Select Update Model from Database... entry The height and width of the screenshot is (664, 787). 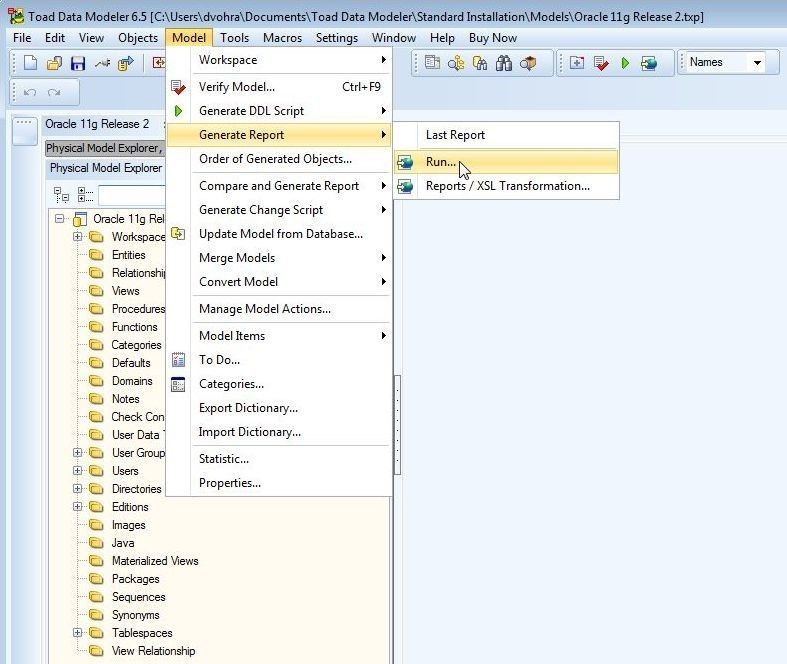pos(279,234)
